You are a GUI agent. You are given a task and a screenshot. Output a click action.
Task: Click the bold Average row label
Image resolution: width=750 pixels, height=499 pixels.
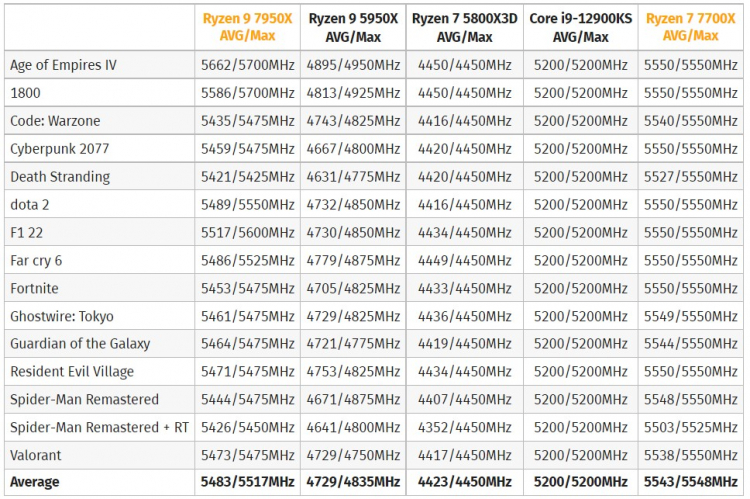[35, 482]
